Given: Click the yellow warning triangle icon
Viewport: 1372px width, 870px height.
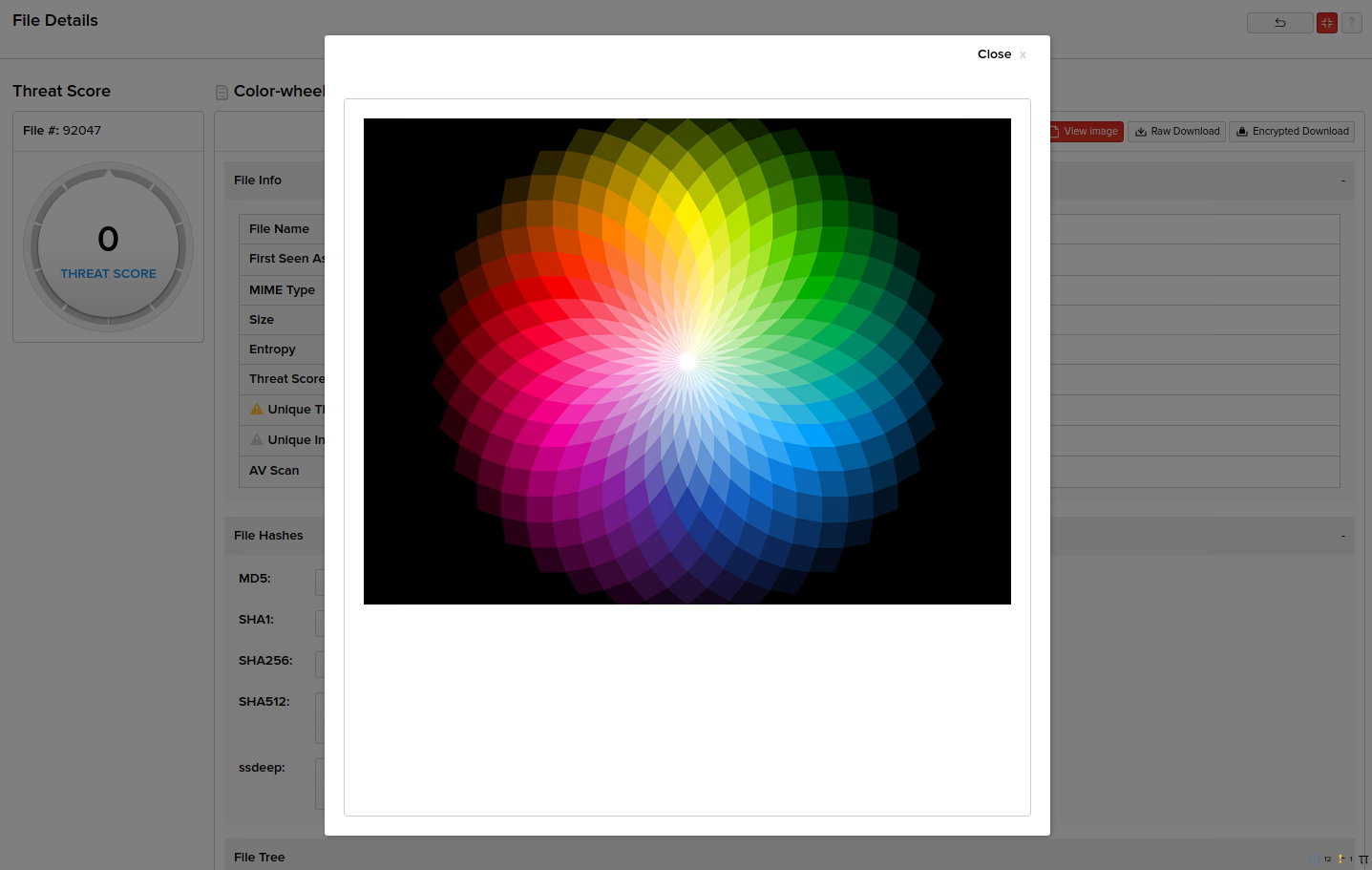Looking at the screenshot, I should tap(256, 410).
